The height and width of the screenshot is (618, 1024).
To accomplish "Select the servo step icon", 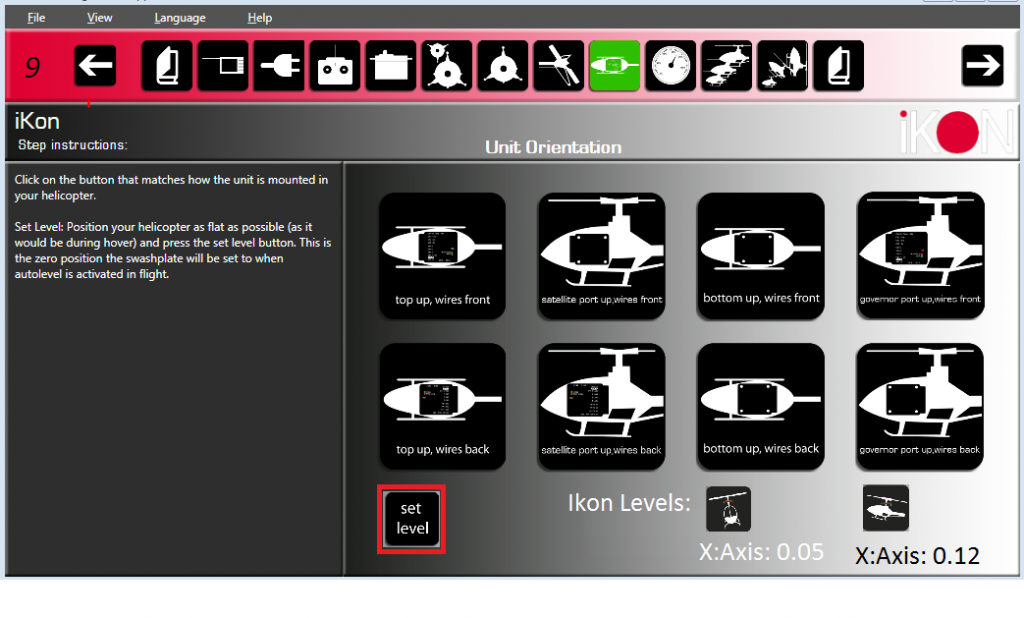I will tap(391, 65).
